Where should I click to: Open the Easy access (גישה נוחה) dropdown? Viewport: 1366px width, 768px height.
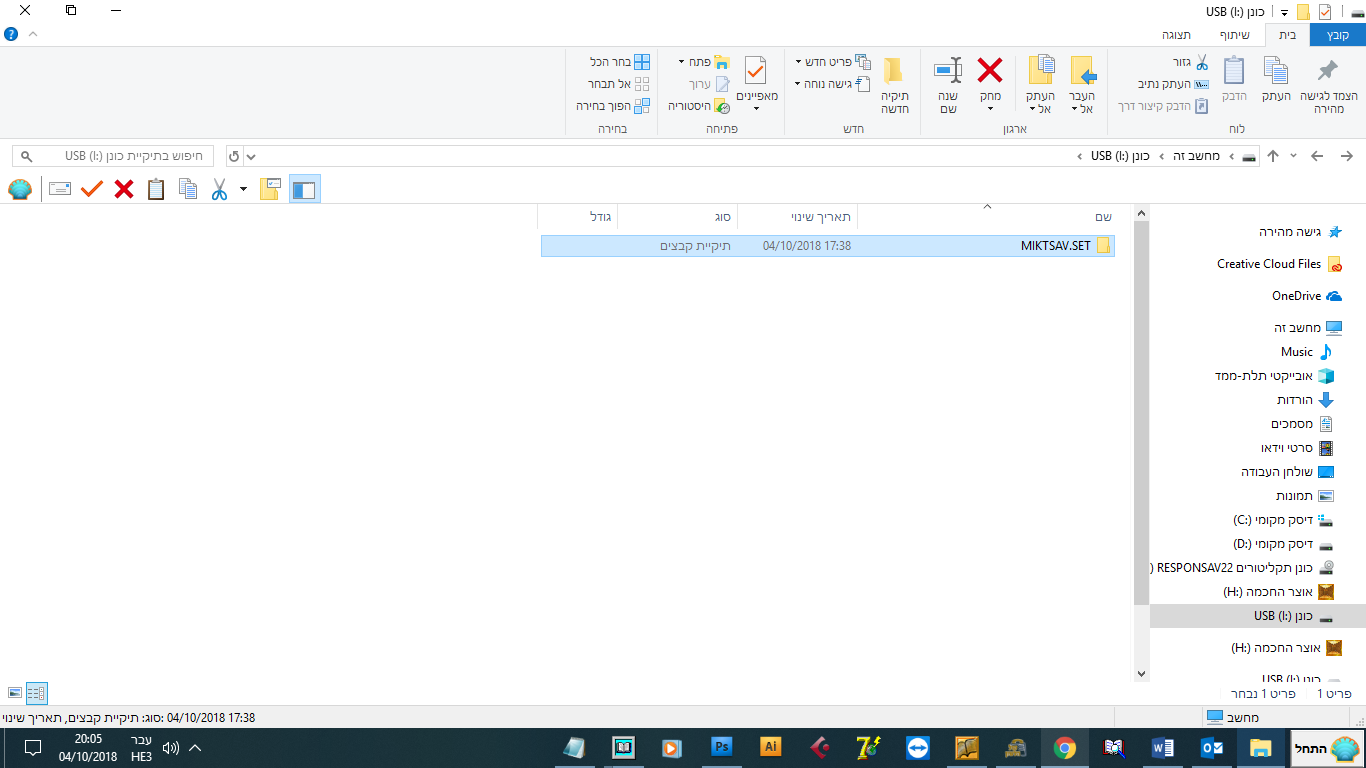(833, 84)
